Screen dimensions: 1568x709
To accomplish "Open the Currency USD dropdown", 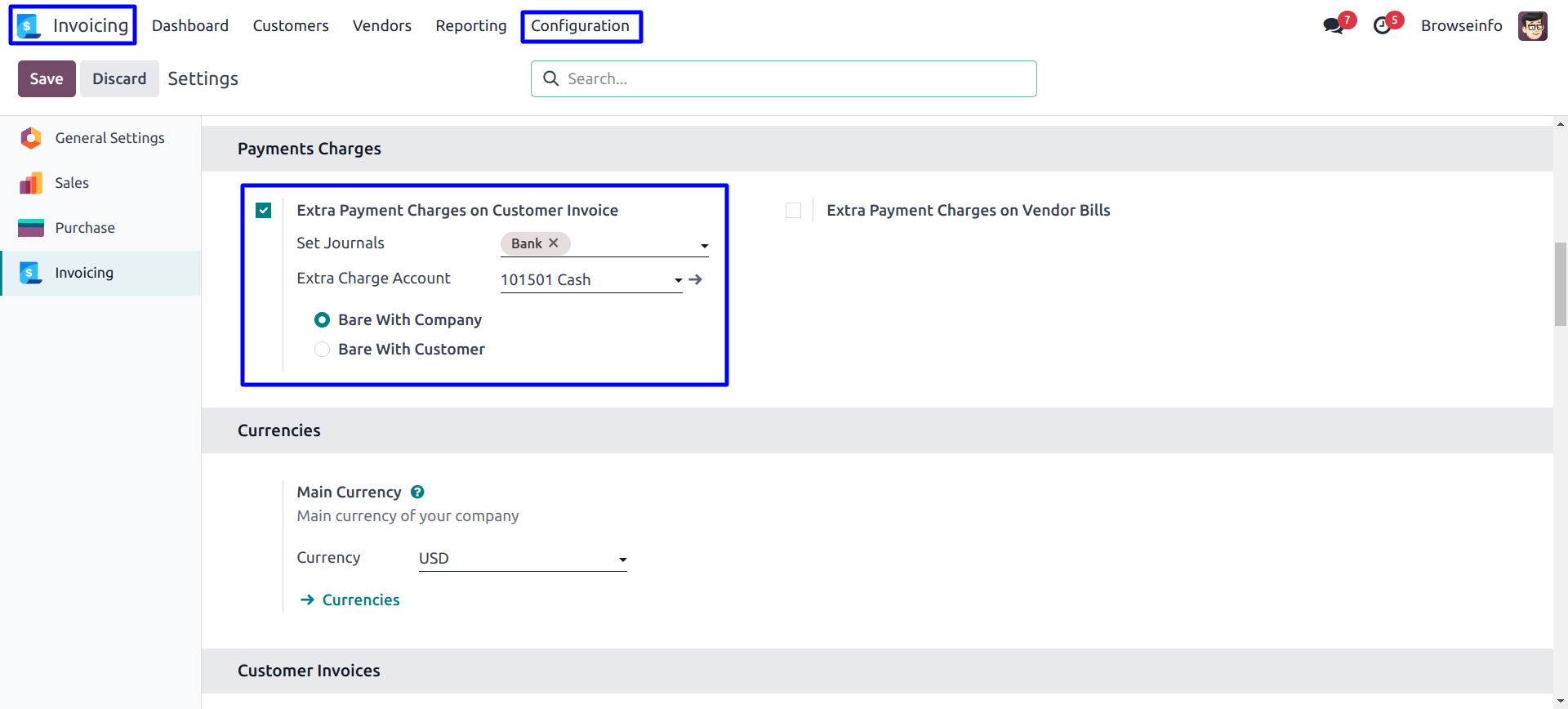I will pos(622,560).
